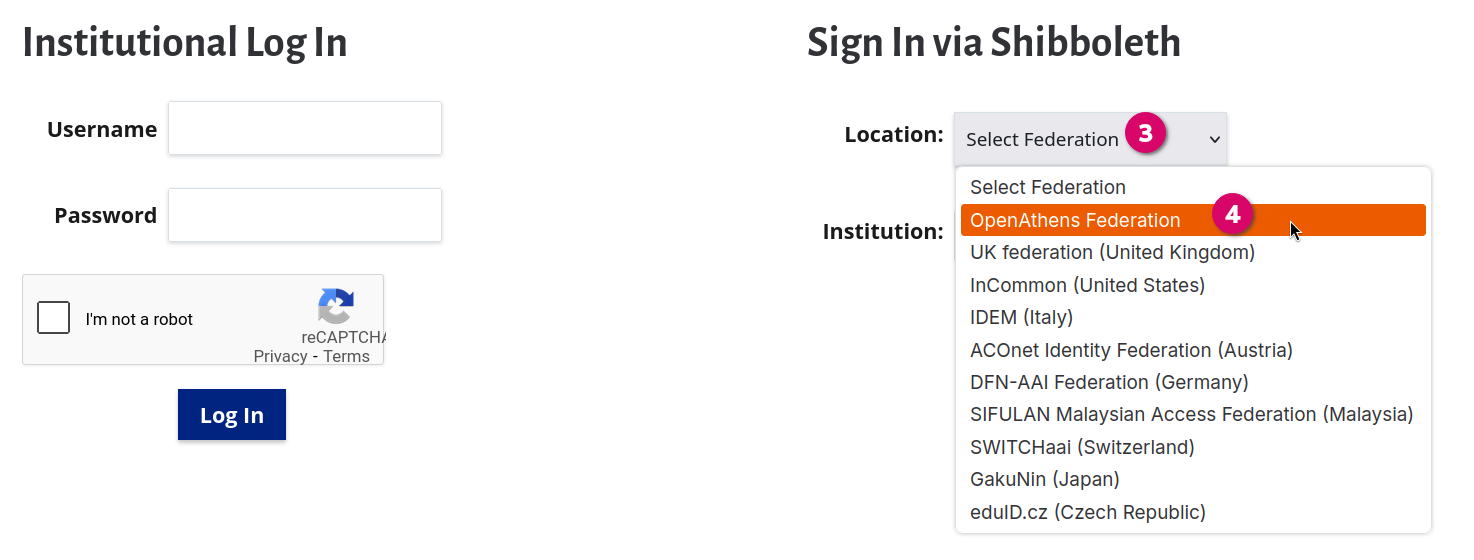This screenshot has width=1474, height=560.
Task: Check the I'm not a robot box
Action: click(54, 318)
